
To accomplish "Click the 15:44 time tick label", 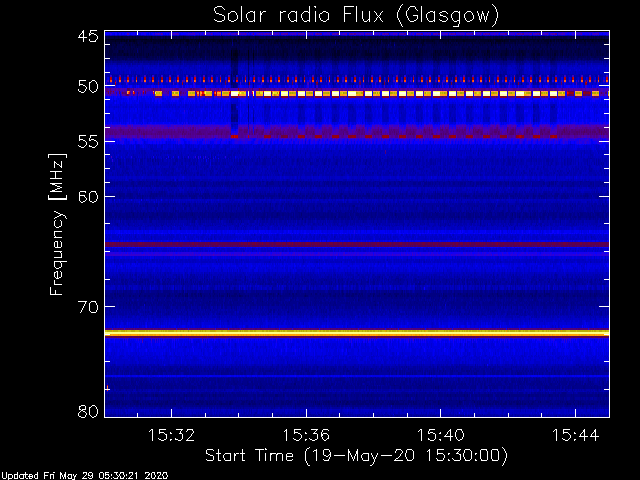I will click(576, 435).
